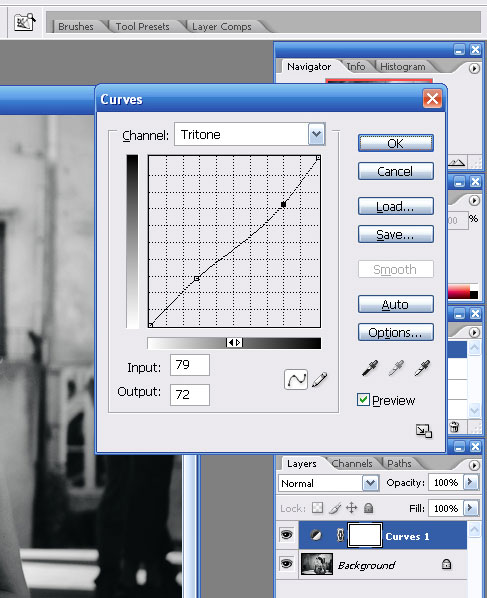487x598 pixels.
Task: Open the Fill slider arrow
Action: click(470, 508)
